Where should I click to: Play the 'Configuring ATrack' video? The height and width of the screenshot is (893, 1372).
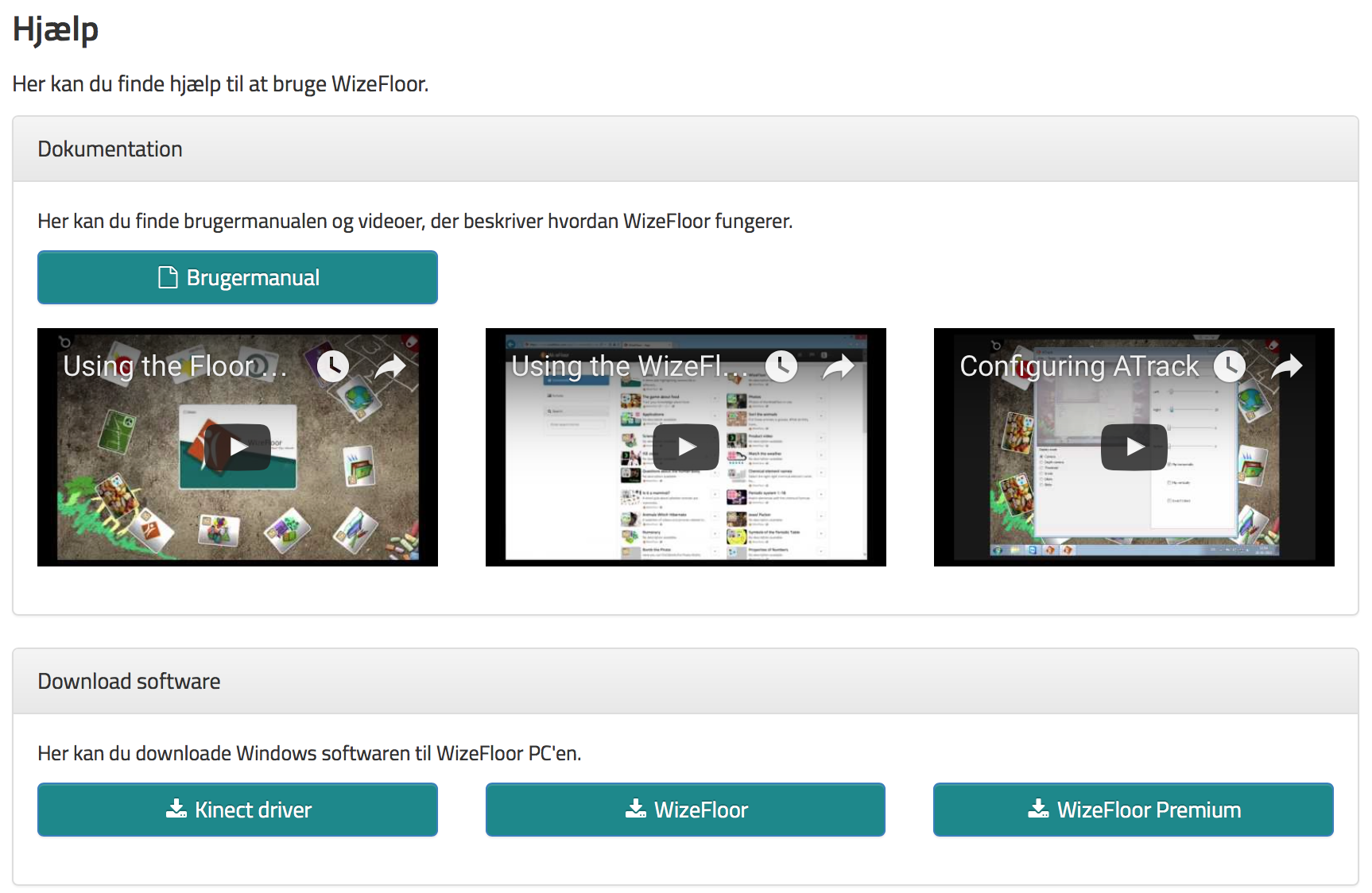point(1134,447)
